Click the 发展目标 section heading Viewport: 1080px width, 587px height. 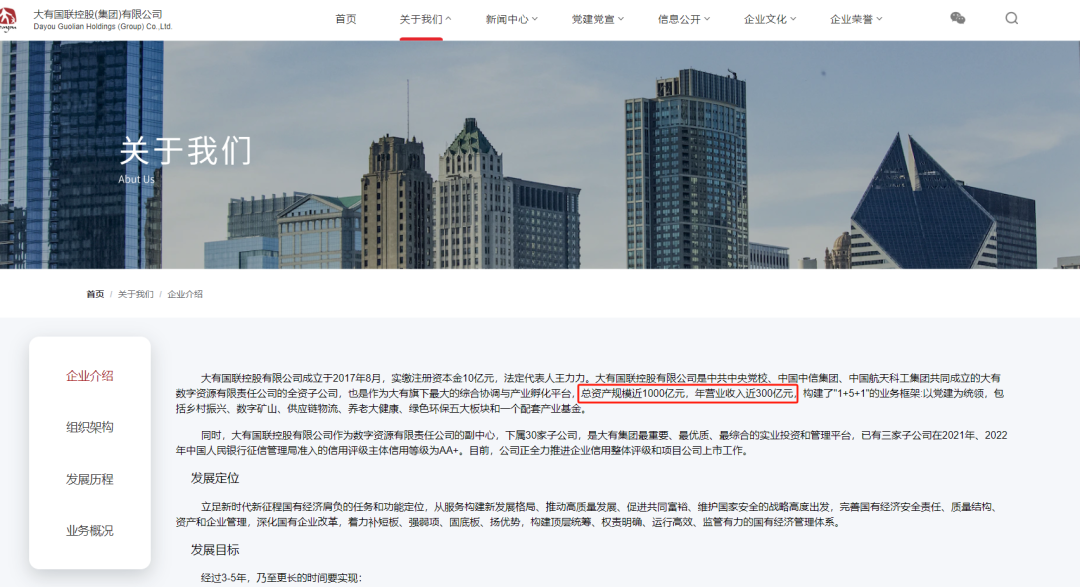pyautogui.click(x=215, y=550)
